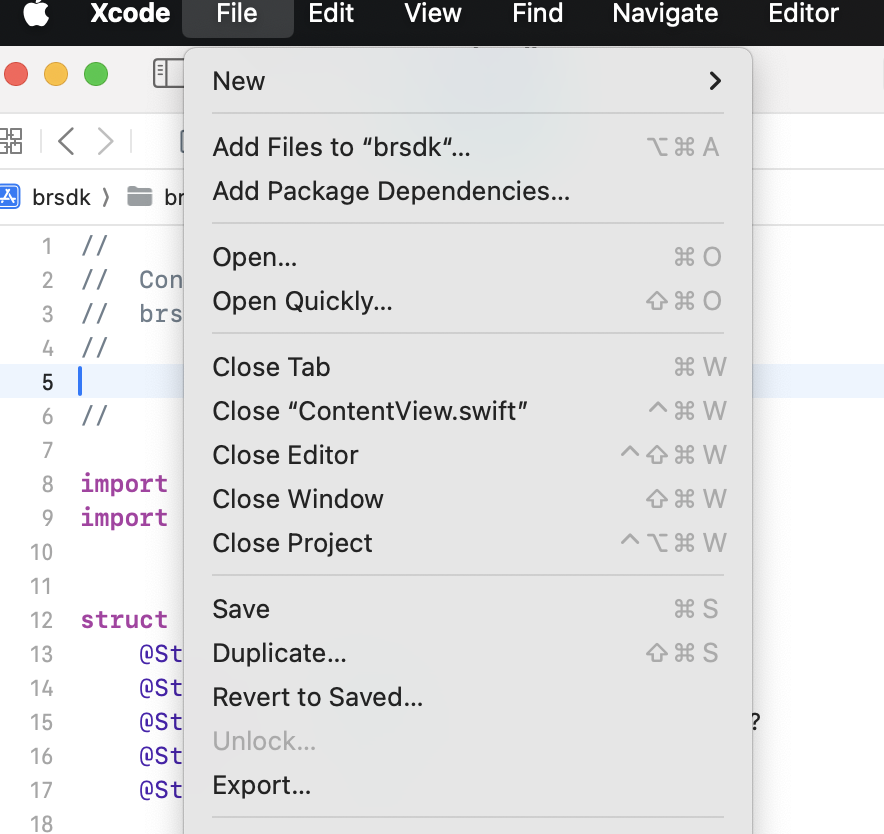
Task: Click the import keyword on line 8
Action: click(x=124, y=484)
